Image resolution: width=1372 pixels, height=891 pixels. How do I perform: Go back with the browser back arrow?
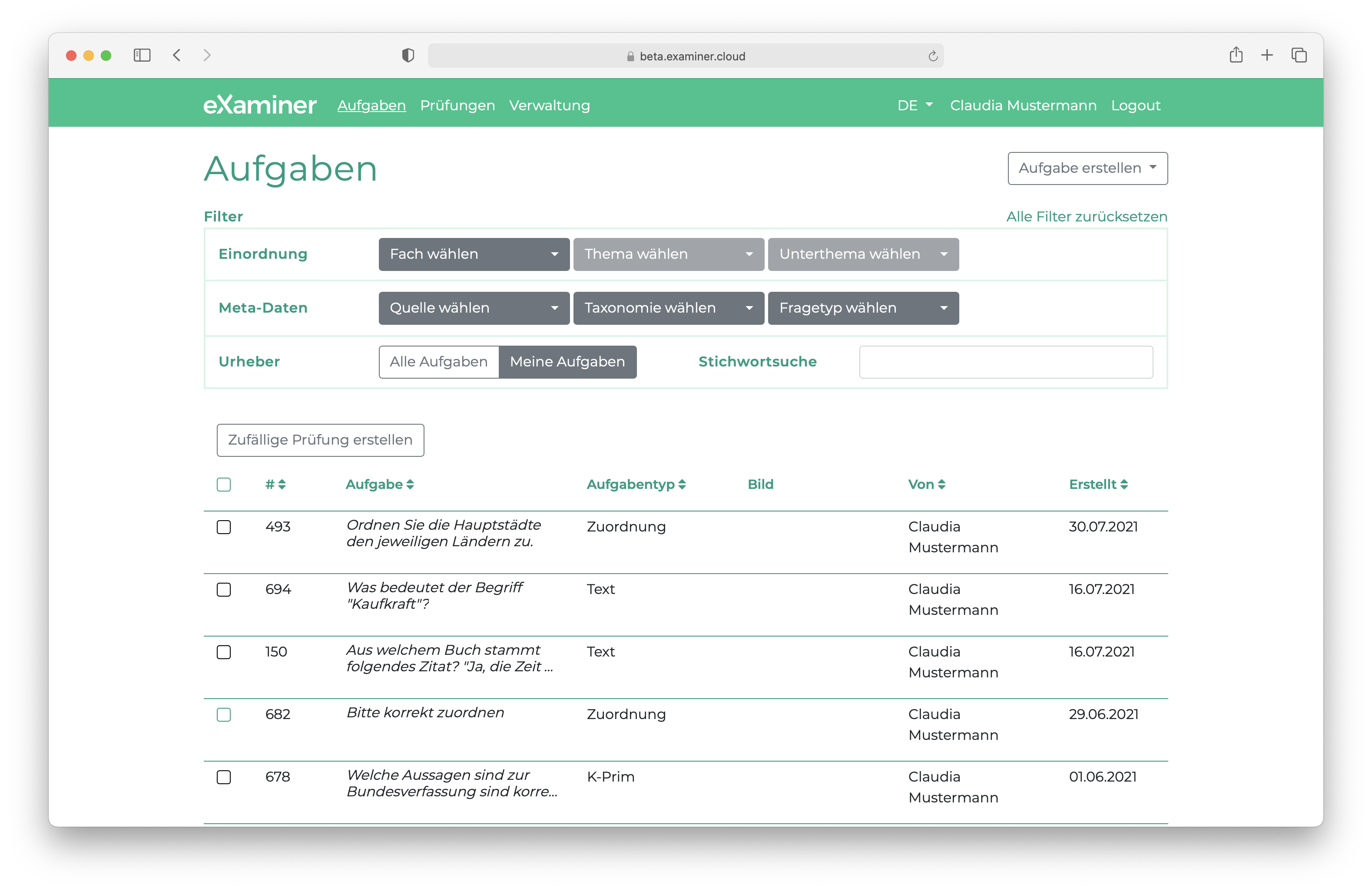tap(177, 55)
